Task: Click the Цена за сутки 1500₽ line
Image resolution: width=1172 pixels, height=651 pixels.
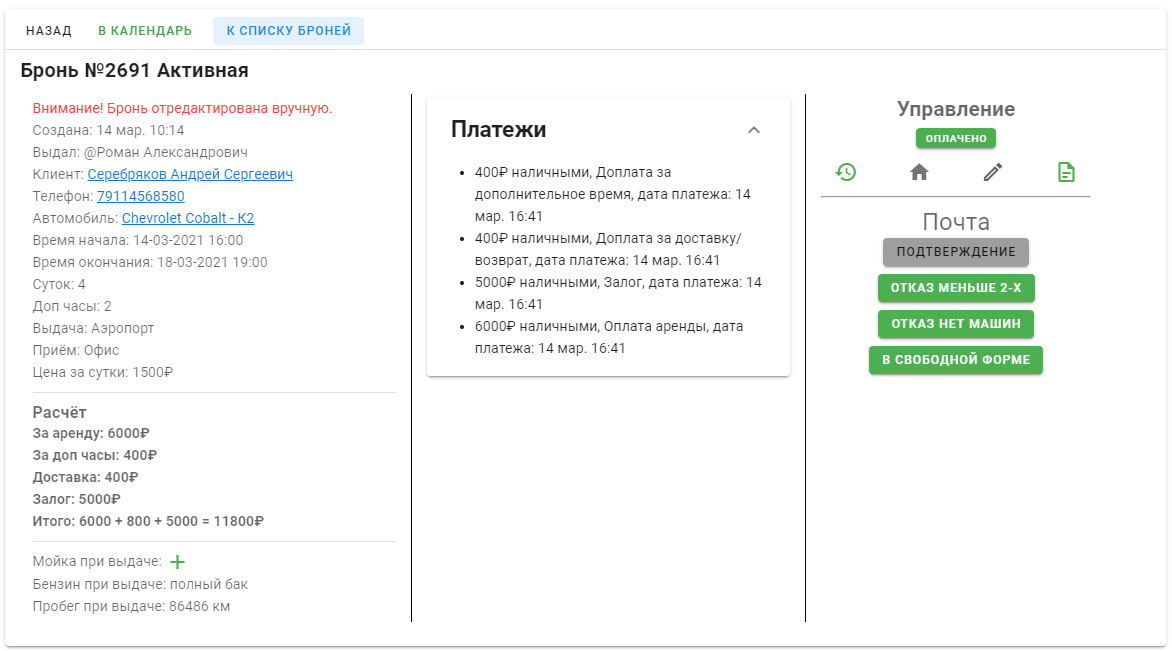Action: (x=102, y=372)
